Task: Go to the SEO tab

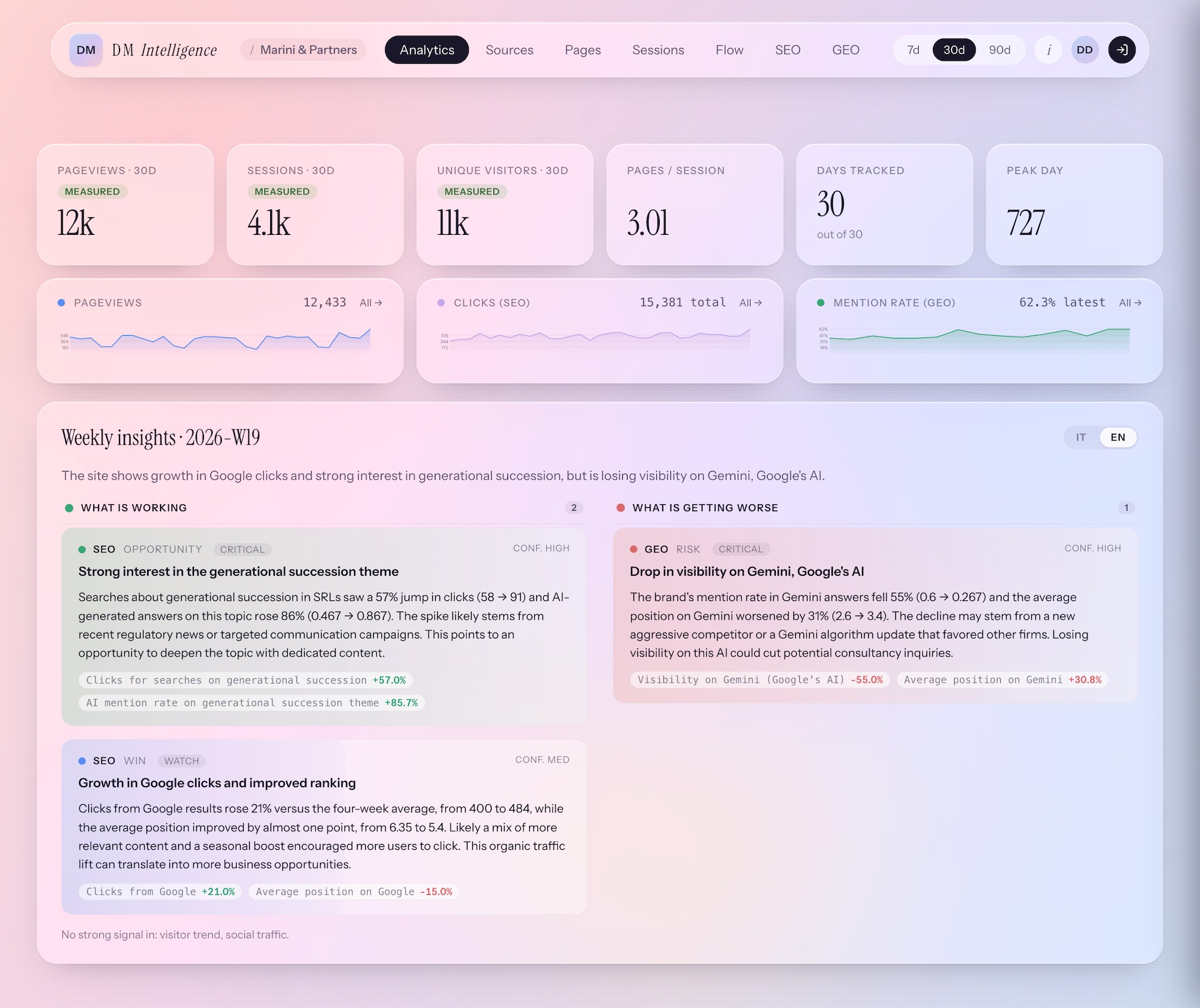Action: point(787,50)
